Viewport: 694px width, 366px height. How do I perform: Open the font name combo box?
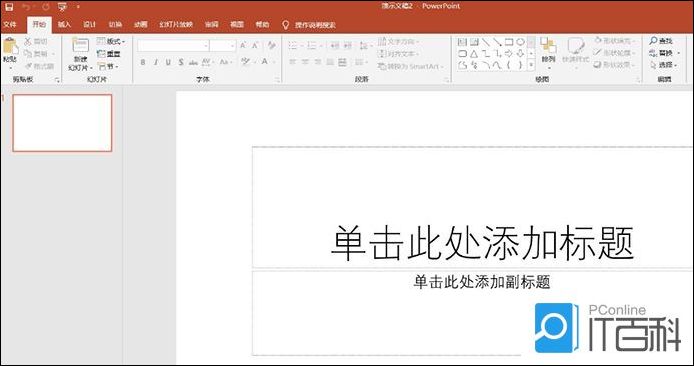173,46
